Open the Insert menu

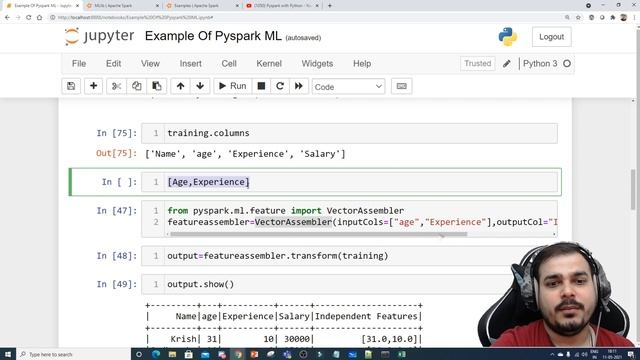[x=191, y=64]
